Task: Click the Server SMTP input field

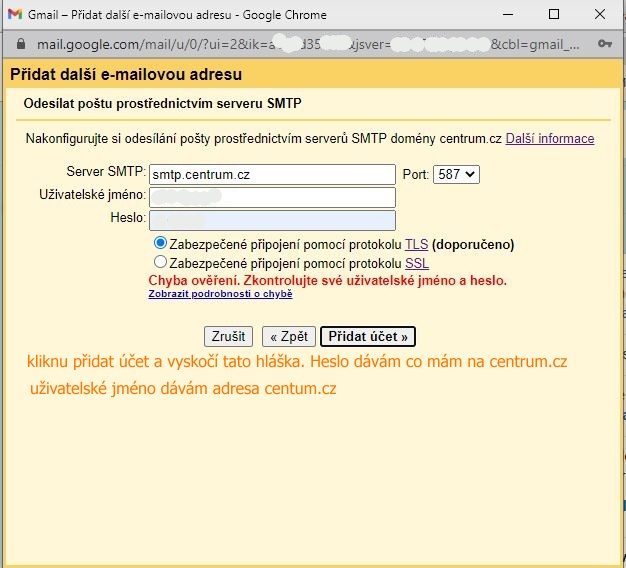Action: [272, 174]
